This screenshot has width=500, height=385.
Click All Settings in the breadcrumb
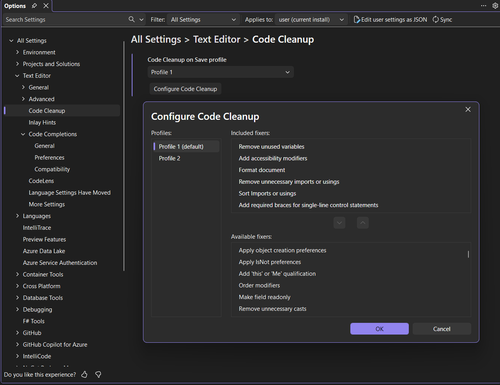point(156,39)
